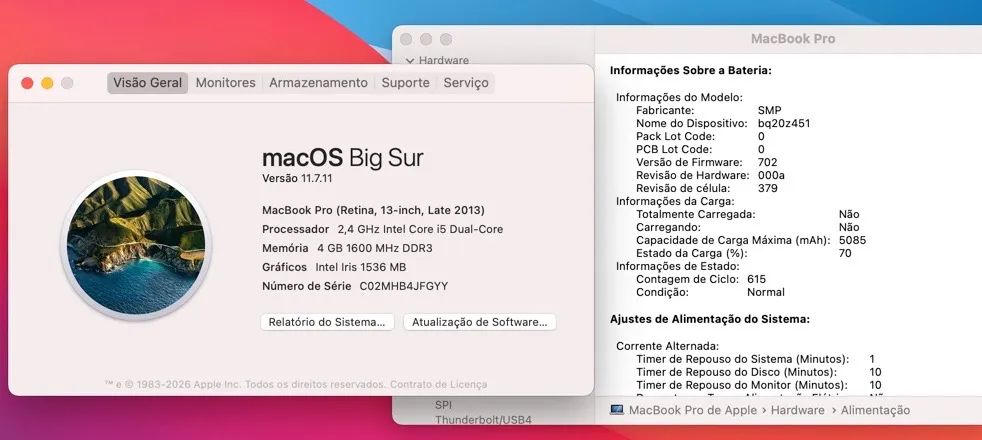This screenshot has height=440, width=982.
Task: Click charge state value '70'
Action: coord(845,253)
